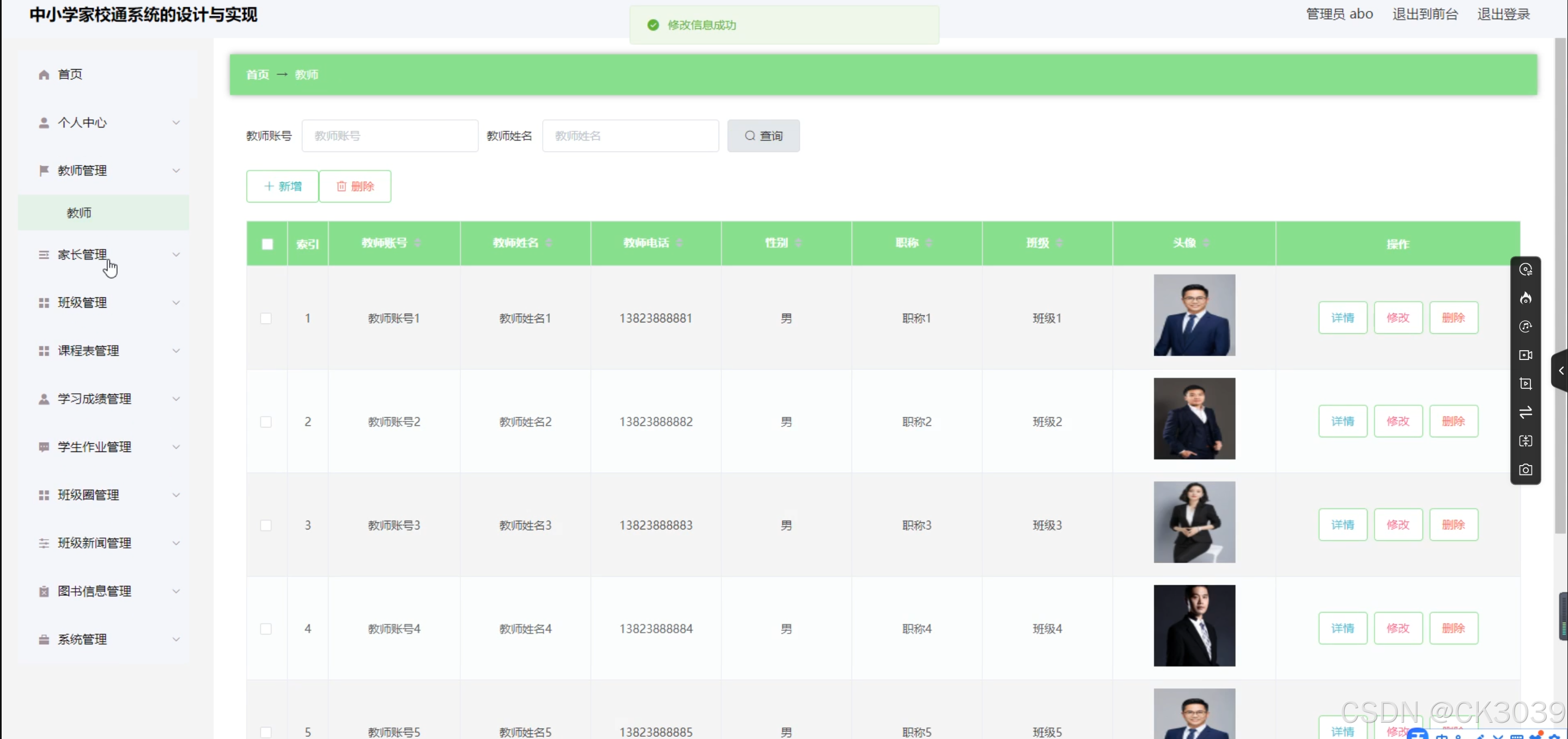Click the music note convert icon
This screenshot has width=1568, height=739.
[x=1526, y=327]
